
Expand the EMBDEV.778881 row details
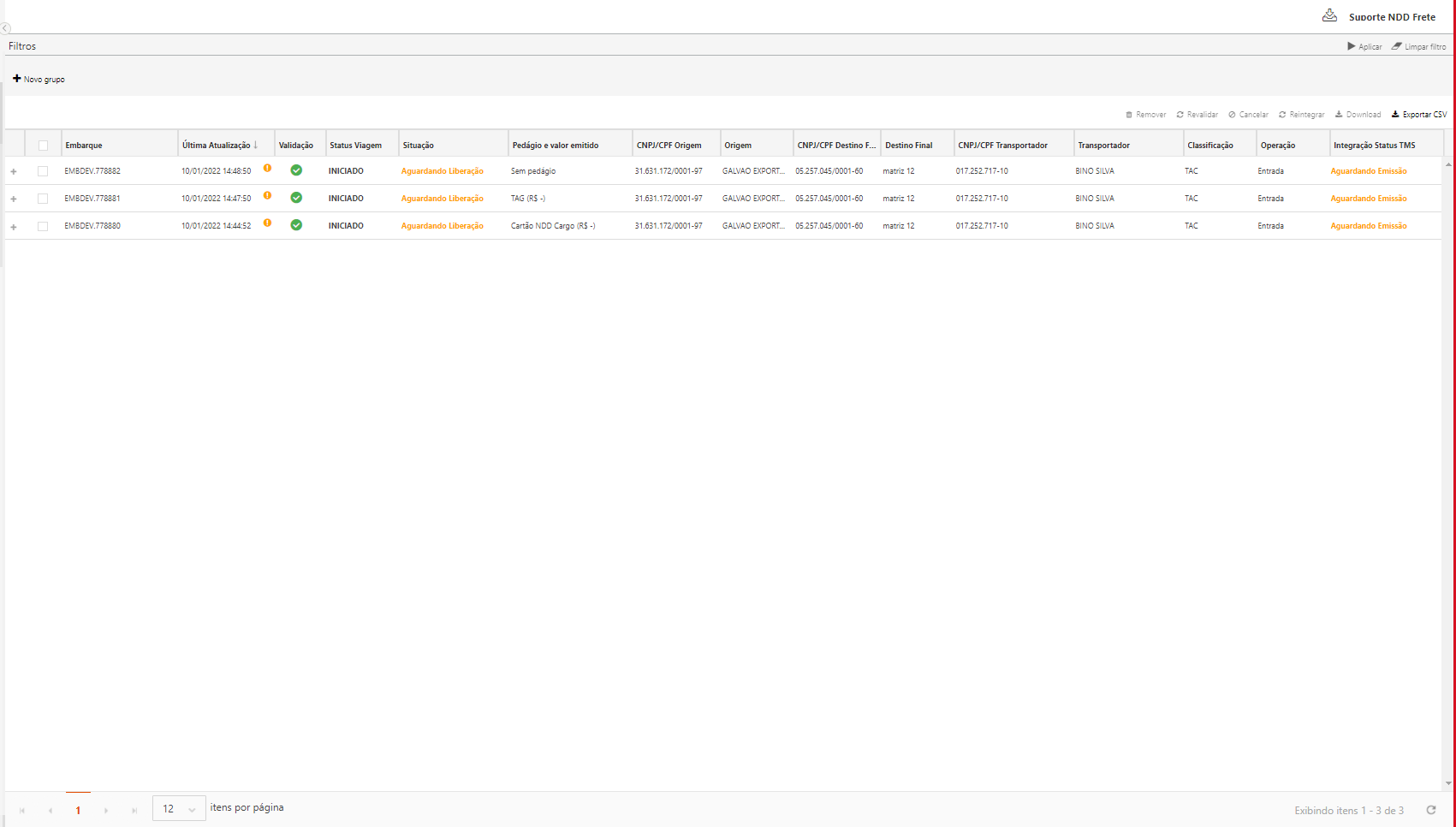(14, 199)
